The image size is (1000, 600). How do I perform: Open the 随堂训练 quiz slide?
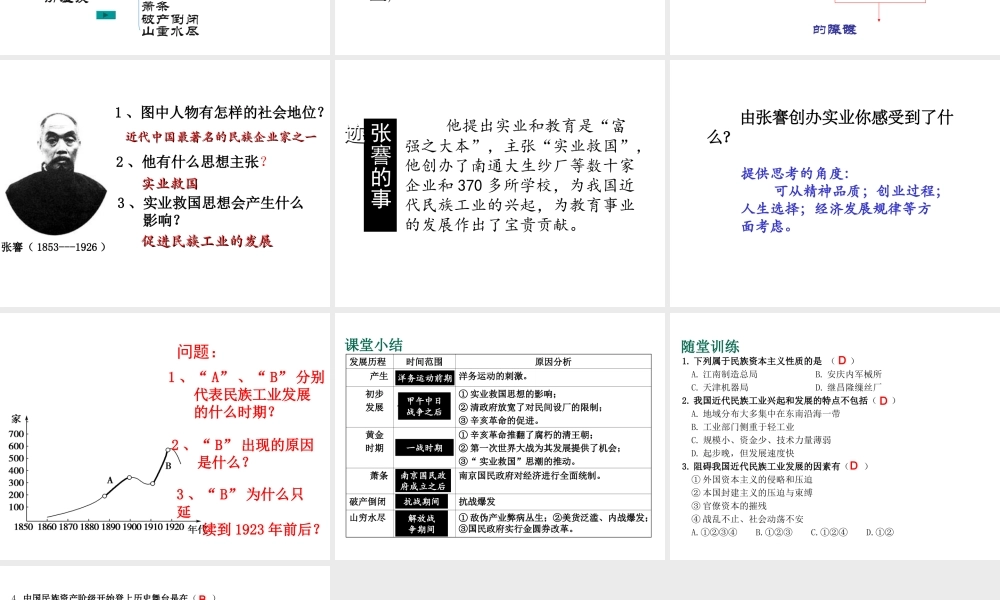tap(835, 437)
